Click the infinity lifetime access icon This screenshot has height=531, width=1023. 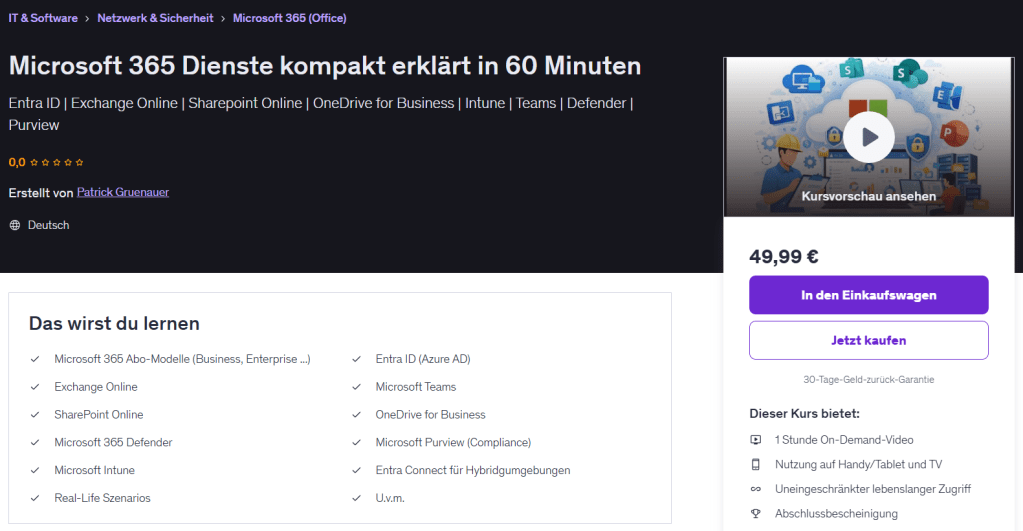pyautogui.click(x=756, y=489)
